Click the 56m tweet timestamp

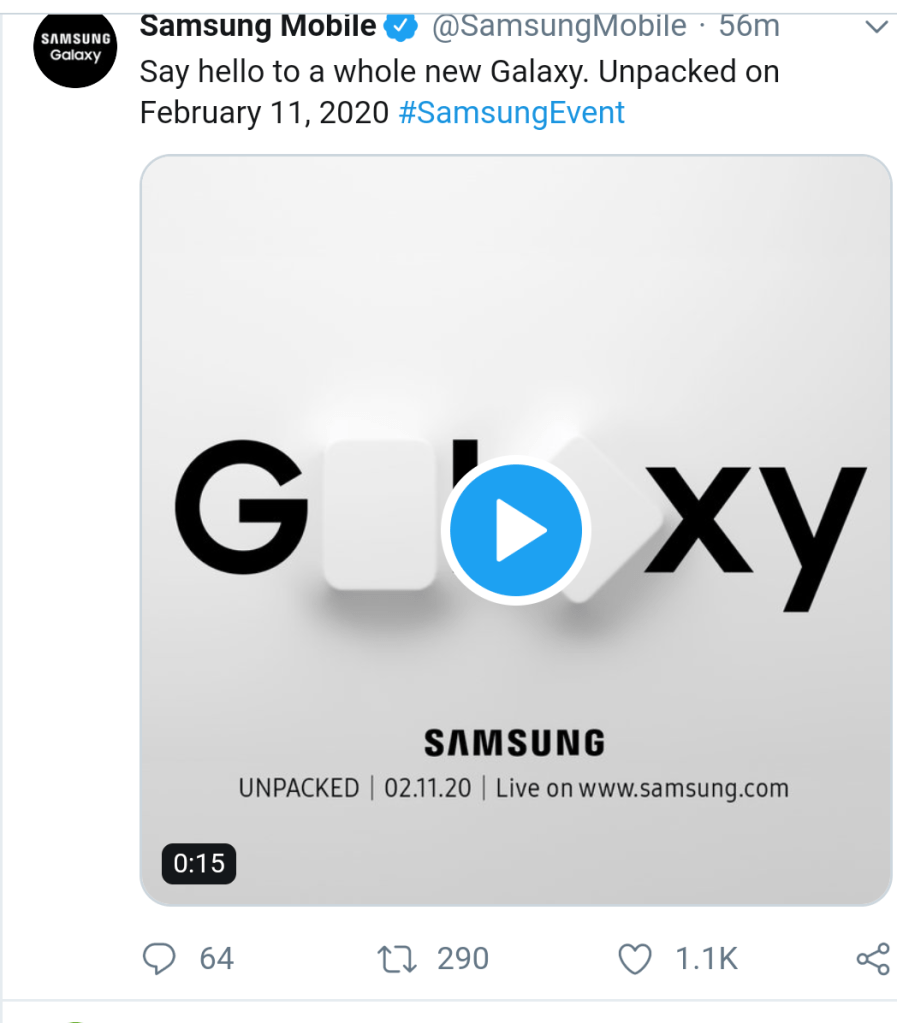[749, 26]
